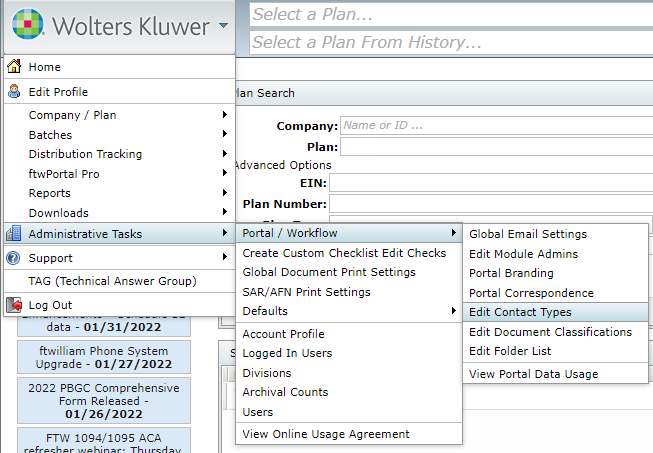Open Portal Branding
653x453 pixels.
point(556,273)
